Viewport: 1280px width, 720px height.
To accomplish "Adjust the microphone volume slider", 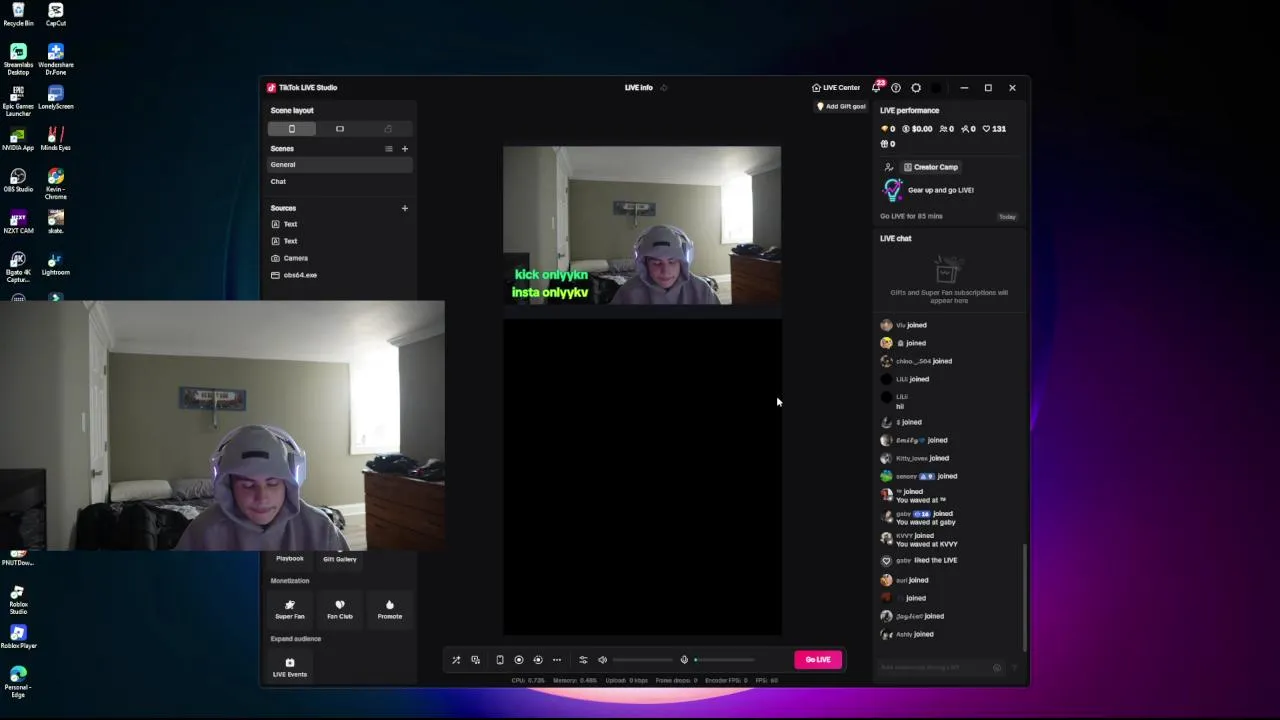I will tap(724, 660).
